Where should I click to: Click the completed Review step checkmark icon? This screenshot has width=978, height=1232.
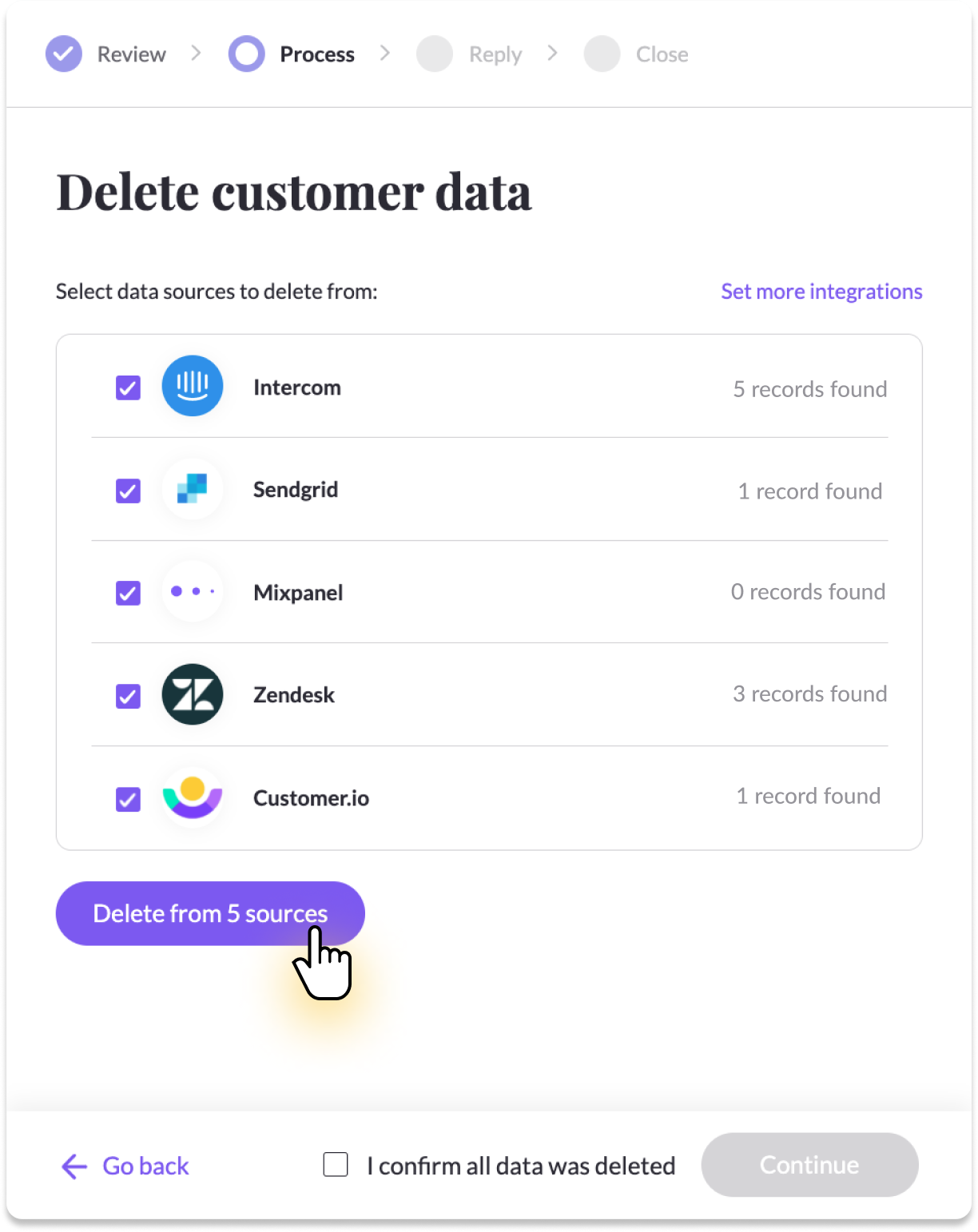[x=64, y=54]
